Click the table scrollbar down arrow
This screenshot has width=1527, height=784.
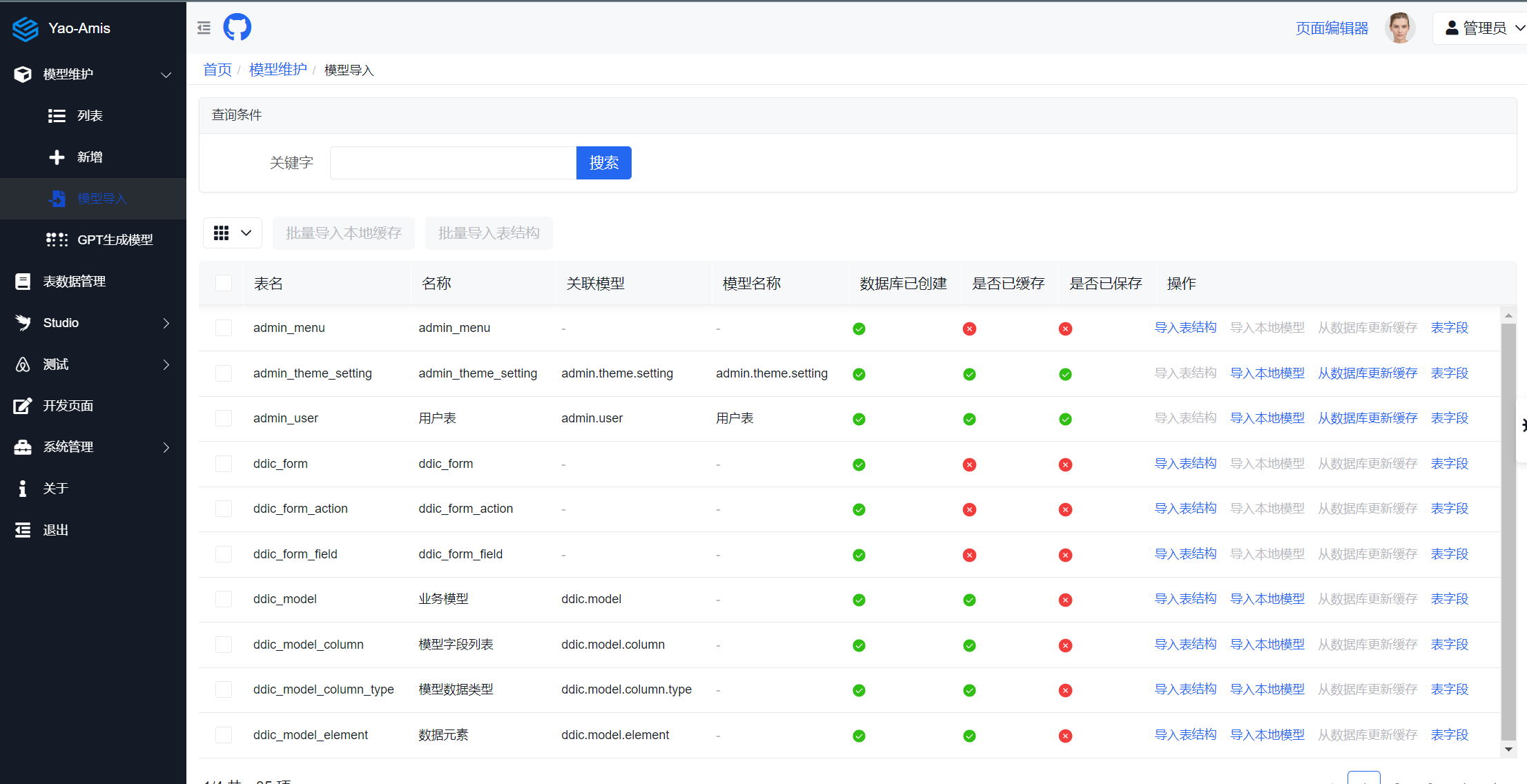1508,749
